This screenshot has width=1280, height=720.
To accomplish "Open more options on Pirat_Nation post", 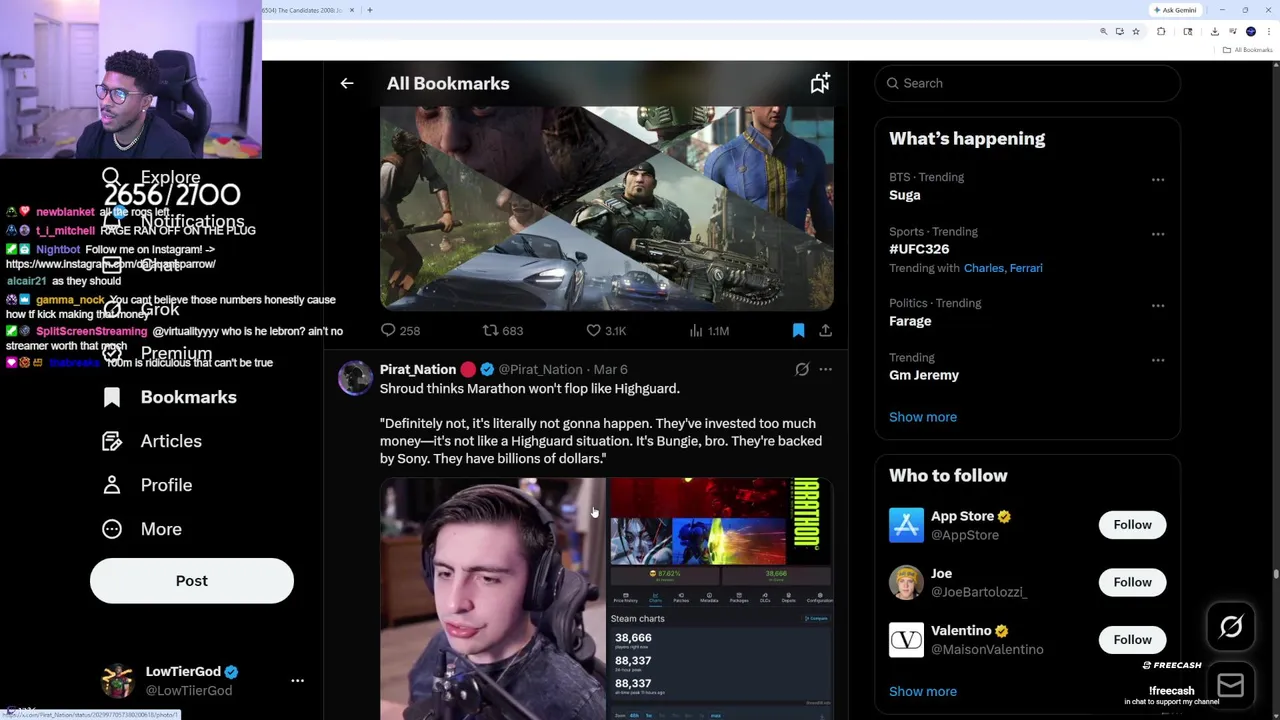I will point(825,370).
